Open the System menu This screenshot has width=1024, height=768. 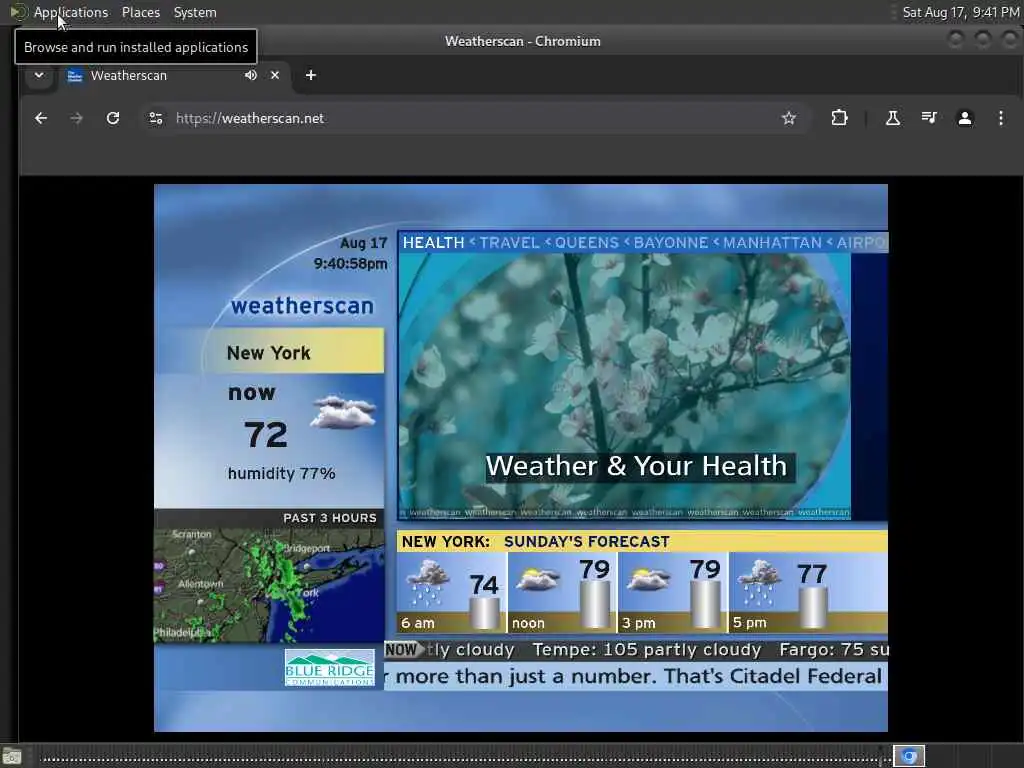195,12
